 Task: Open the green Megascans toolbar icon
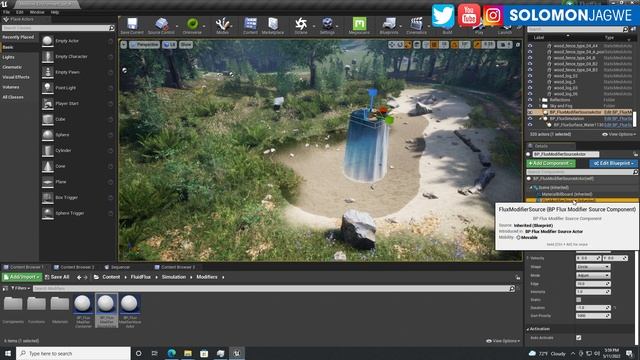pos(359,24)
